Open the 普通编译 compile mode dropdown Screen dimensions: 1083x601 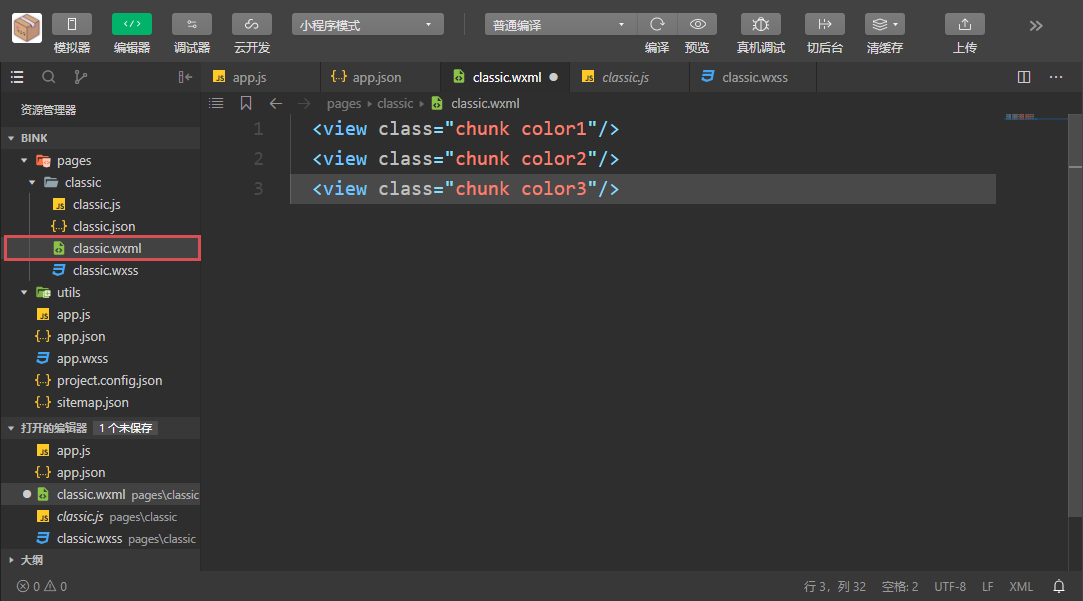pos(559,23)
